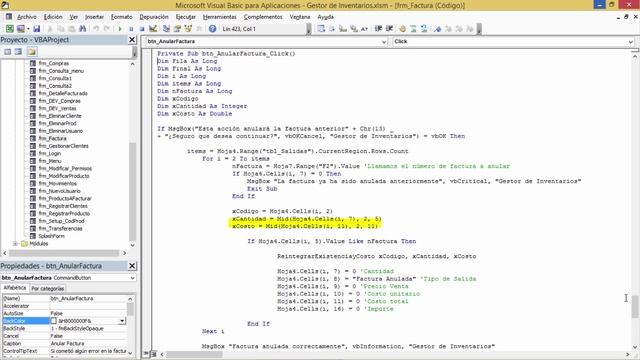
Task: Click View Code icon in Project panel
Action: (7, 51)
